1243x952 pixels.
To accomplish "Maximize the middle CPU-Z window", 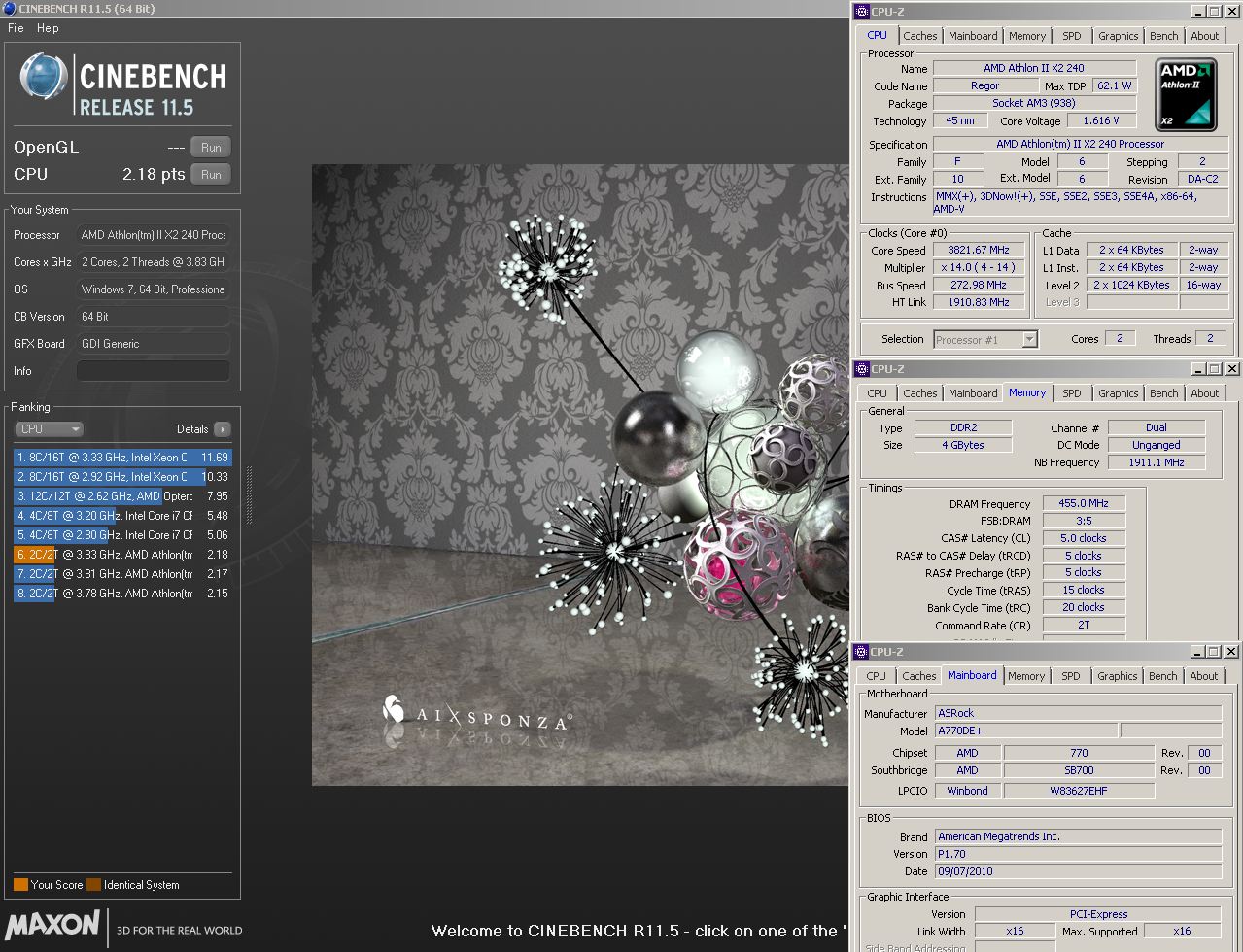I will click(x=1214, y=369).
